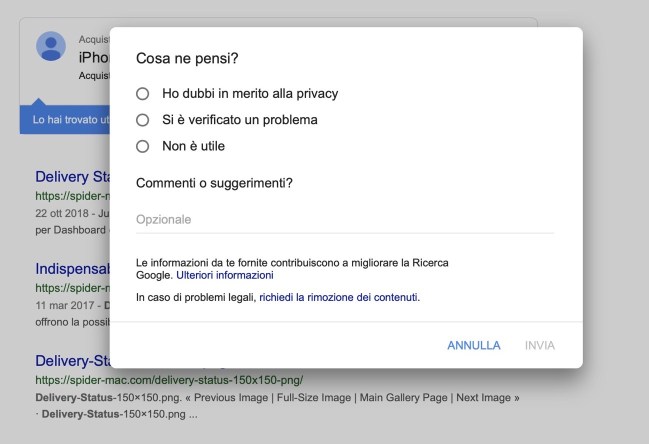Open the 'Delivery Sta...' first search result title

coord(73,177)
